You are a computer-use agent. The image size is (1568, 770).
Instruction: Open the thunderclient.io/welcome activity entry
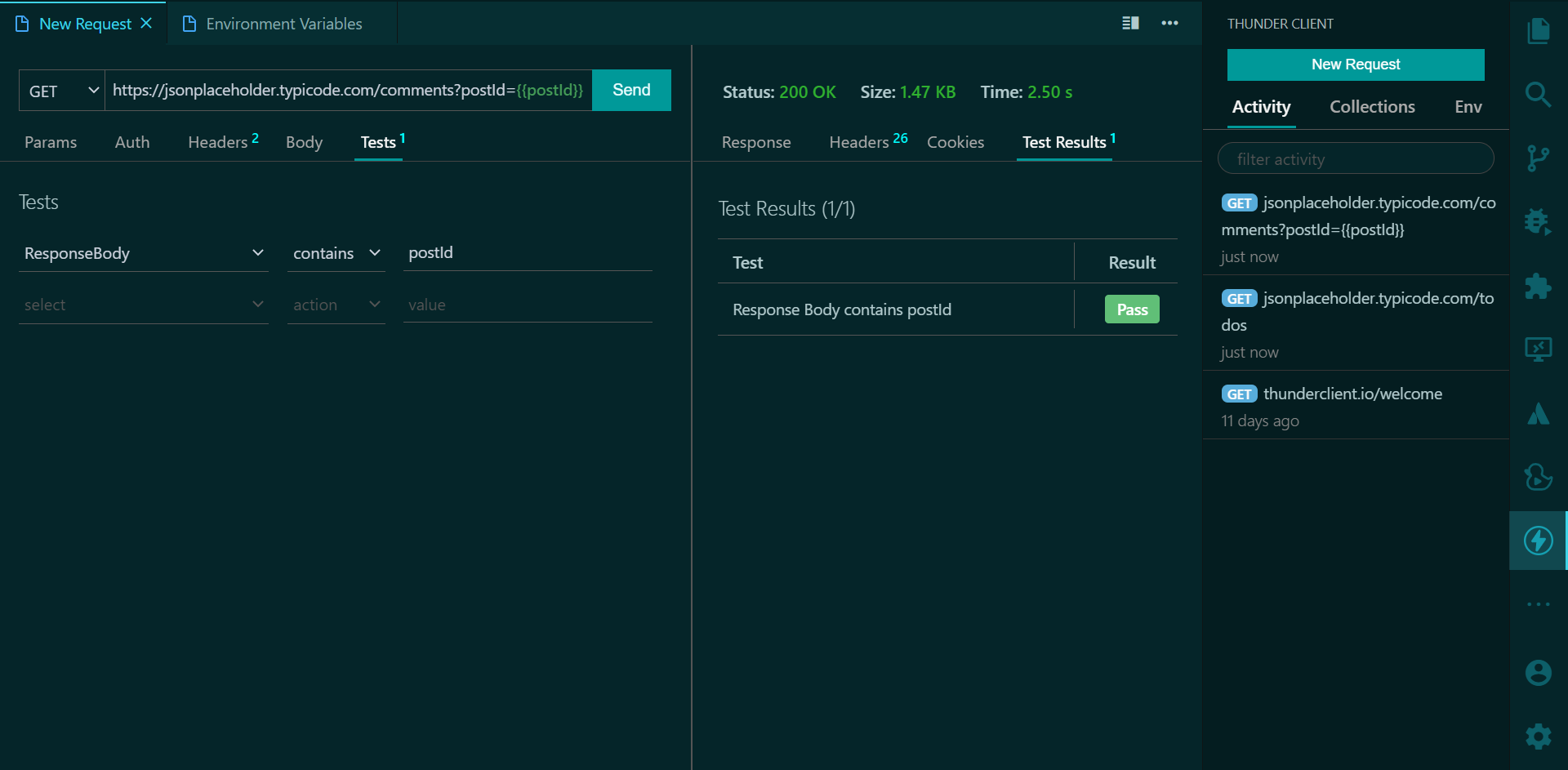click(1356, 407)
